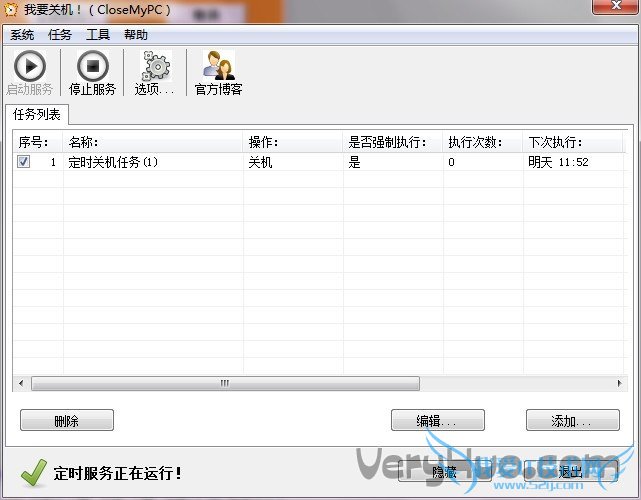
Task: Click the 退出 button
Action: pyautogui.click(x=571, y=471)
